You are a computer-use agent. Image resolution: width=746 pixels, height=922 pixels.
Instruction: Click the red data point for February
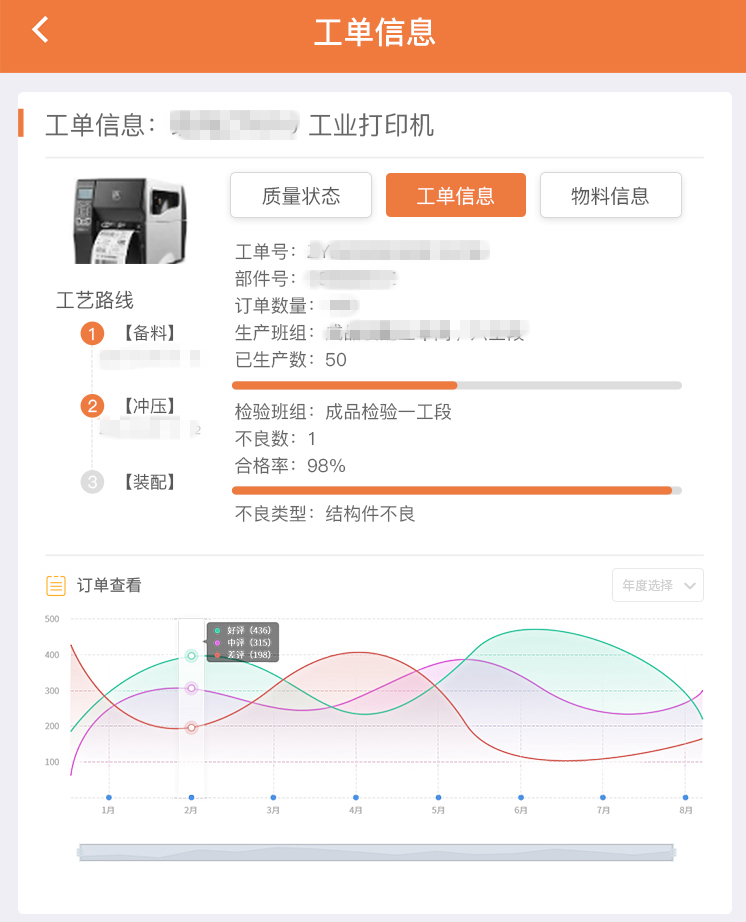pyautogui.click(x=191, y=728)
